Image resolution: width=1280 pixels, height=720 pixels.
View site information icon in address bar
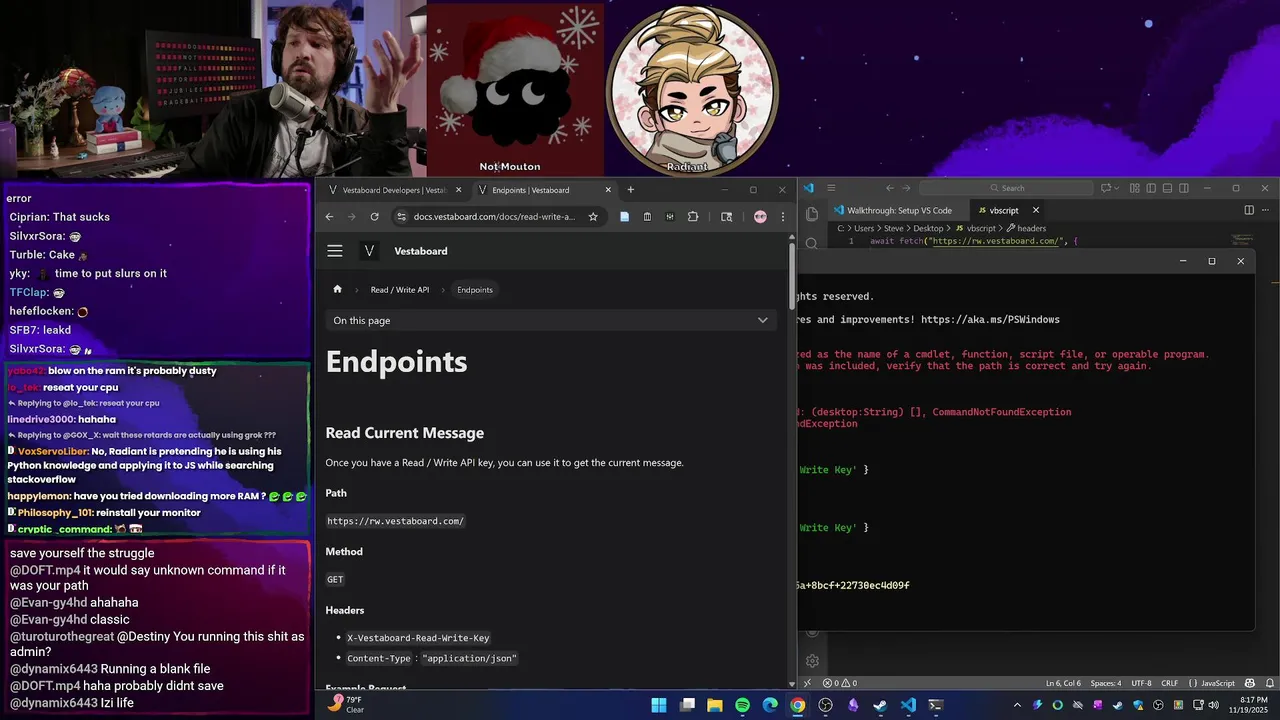401,216
